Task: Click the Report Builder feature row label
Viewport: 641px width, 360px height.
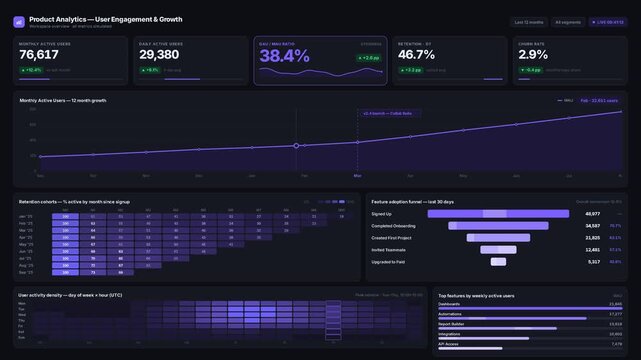Action: tap(451, 324)
